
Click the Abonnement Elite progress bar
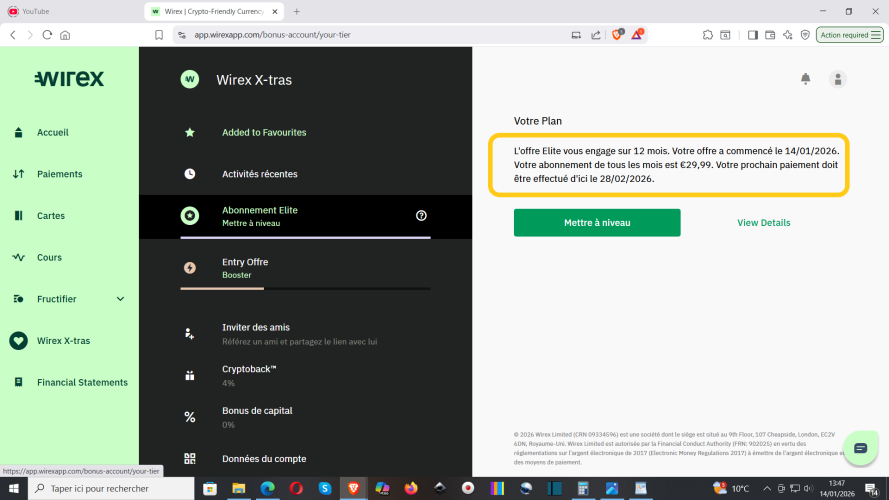[x=305, y=238]
